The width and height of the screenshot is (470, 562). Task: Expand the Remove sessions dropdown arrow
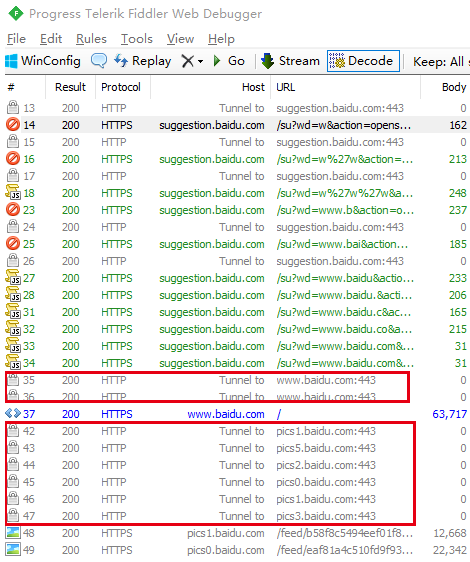[200, 61]
